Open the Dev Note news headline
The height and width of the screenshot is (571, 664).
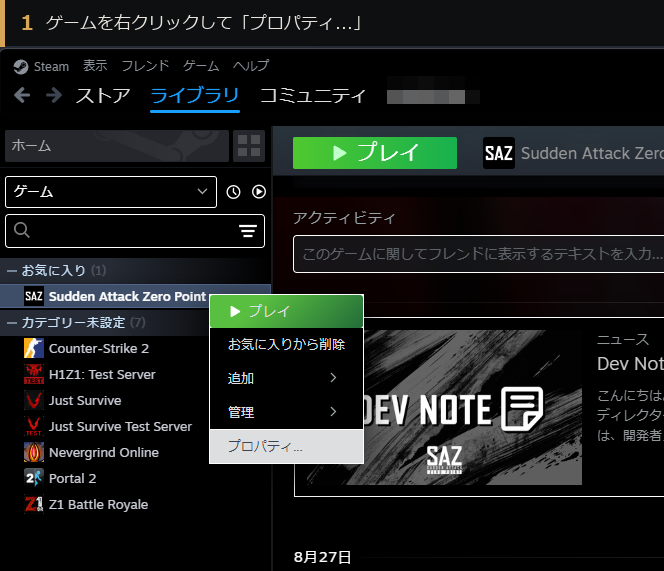click(x=630, y=363)
